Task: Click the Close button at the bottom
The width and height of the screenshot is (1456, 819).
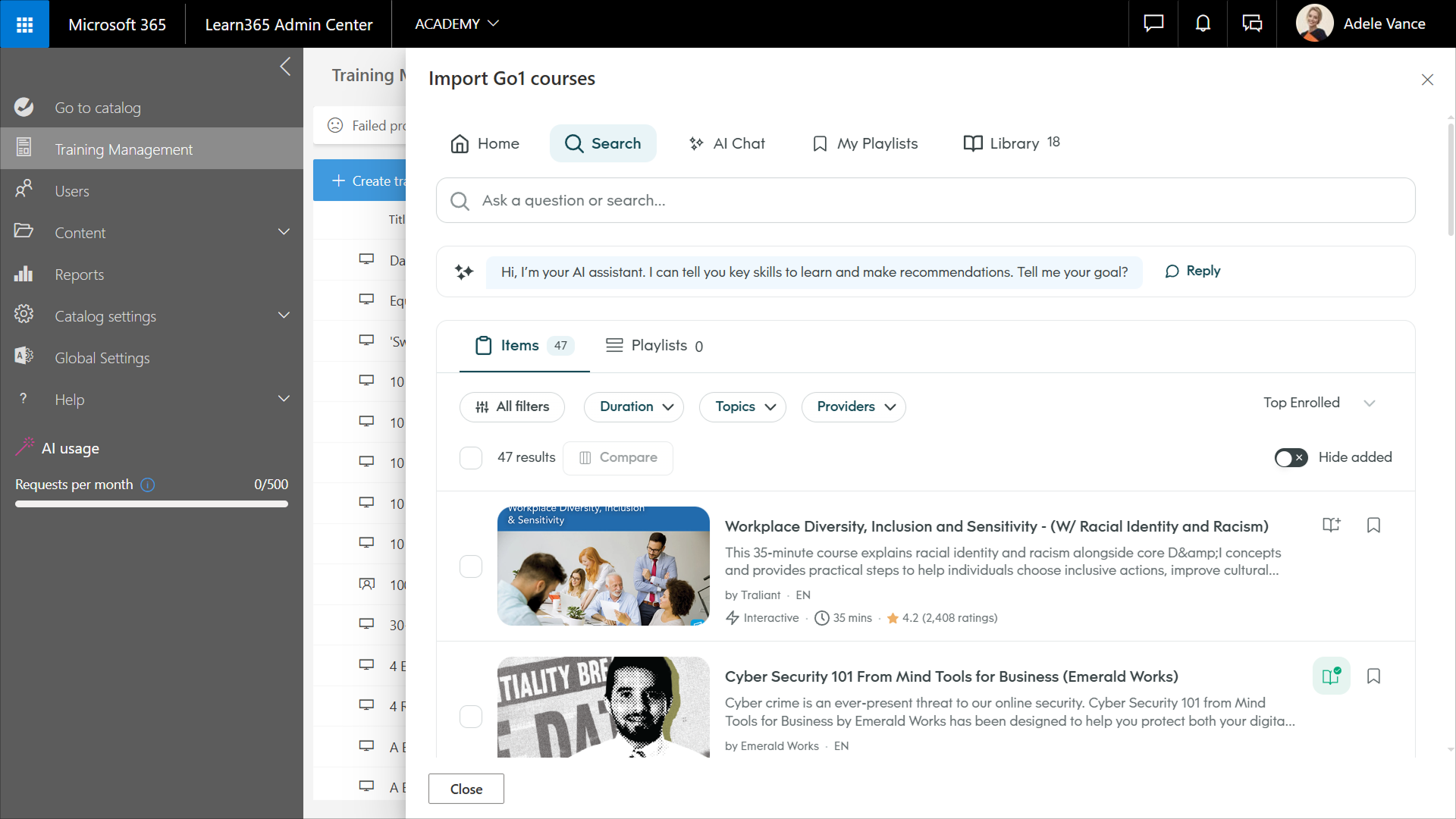Action: coord(466,789)
